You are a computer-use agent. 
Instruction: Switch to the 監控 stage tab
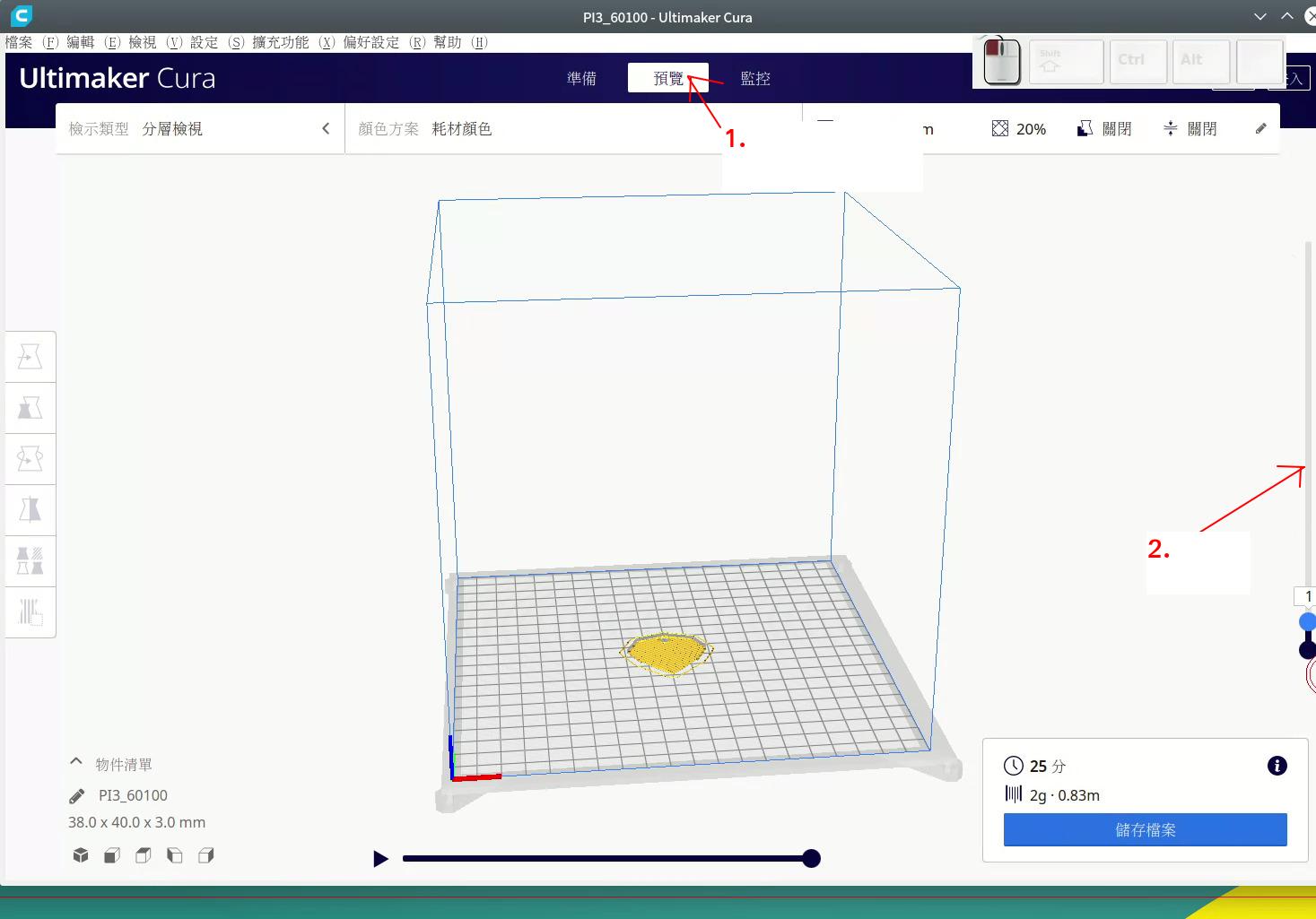[x=755, y=78]
